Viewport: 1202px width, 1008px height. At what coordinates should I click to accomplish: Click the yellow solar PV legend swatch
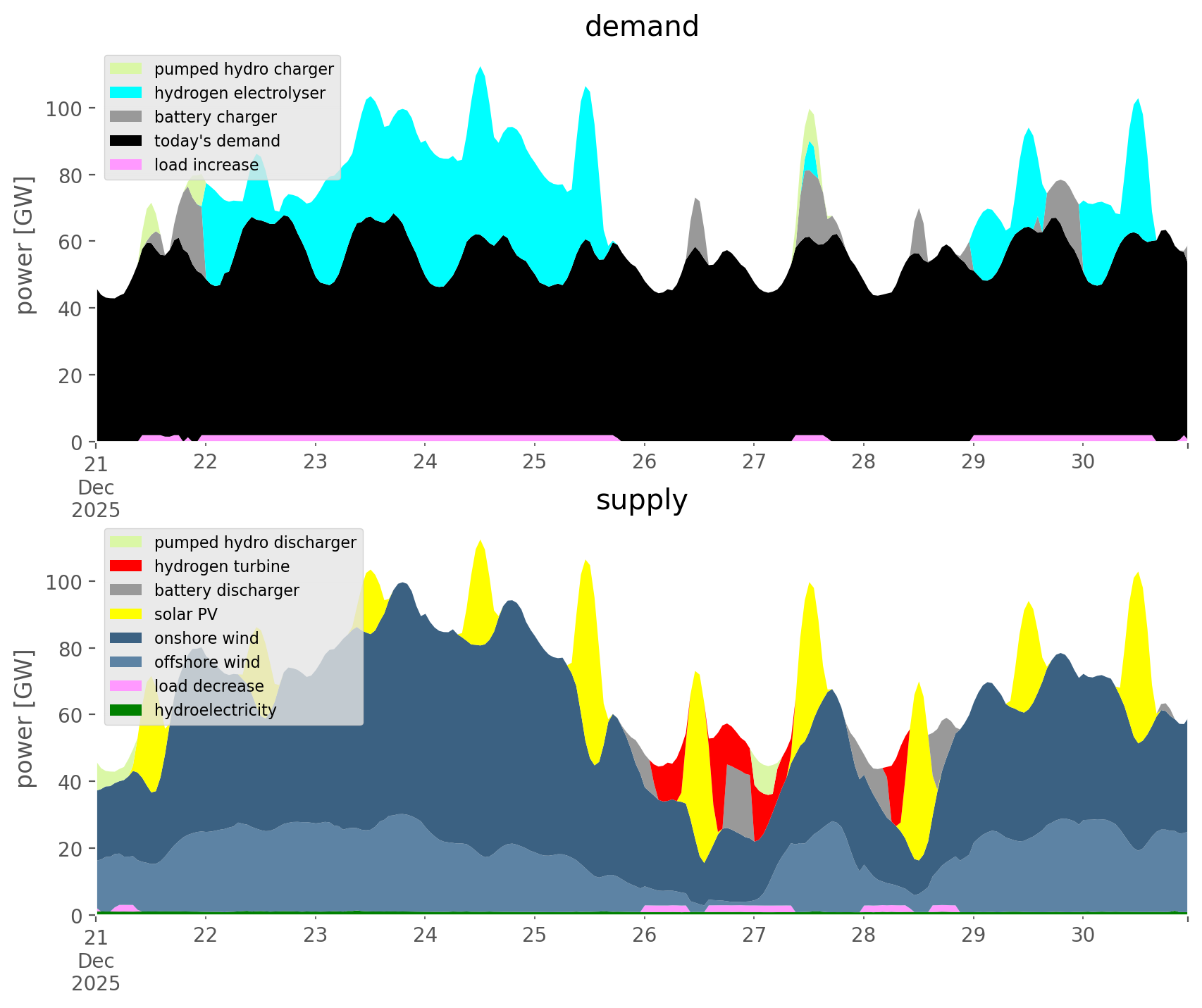click(x=126, y=614)
